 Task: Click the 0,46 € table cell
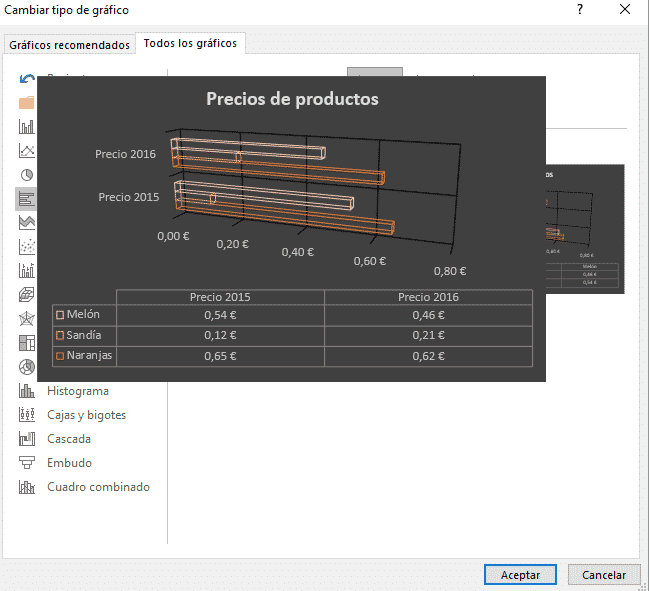(x=428, y=315)
